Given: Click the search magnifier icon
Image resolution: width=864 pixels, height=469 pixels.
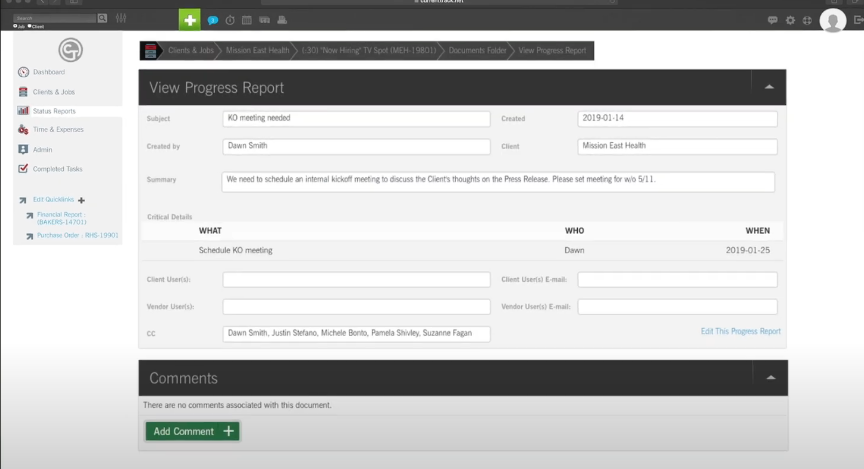Looking at the screenshot, I should click(103, 18).
